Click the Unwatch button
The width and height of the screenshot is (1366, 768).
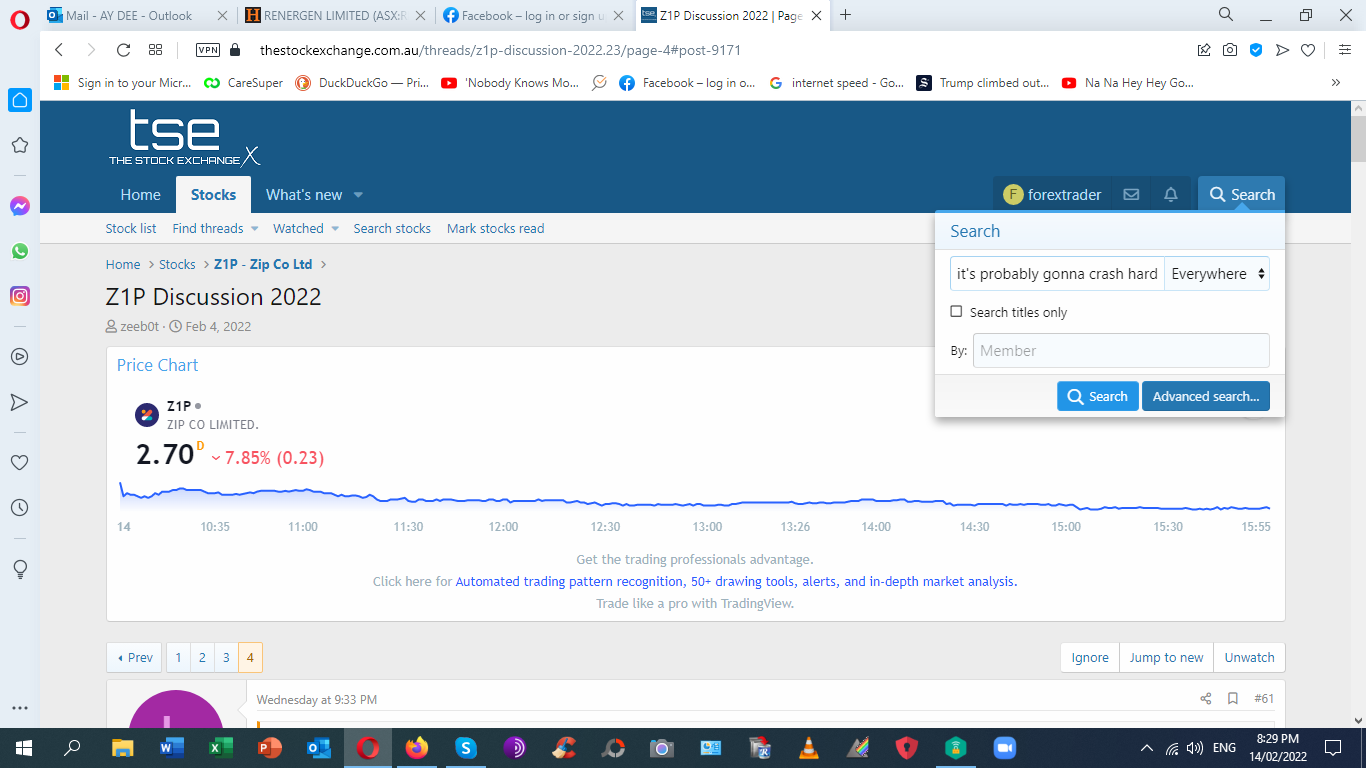pyautogui.click(x=1250, y=657)
